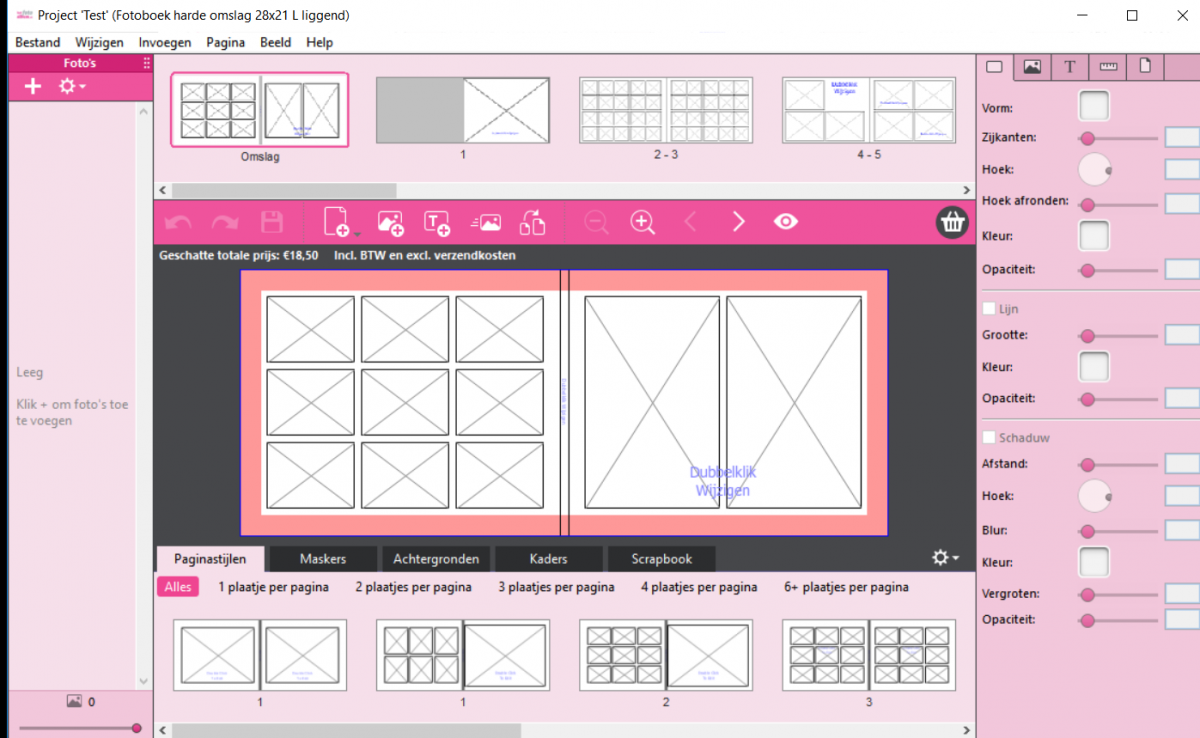Click the add photo frame icon
This screenshot has height=738, width=1200.
click(389, 222)
